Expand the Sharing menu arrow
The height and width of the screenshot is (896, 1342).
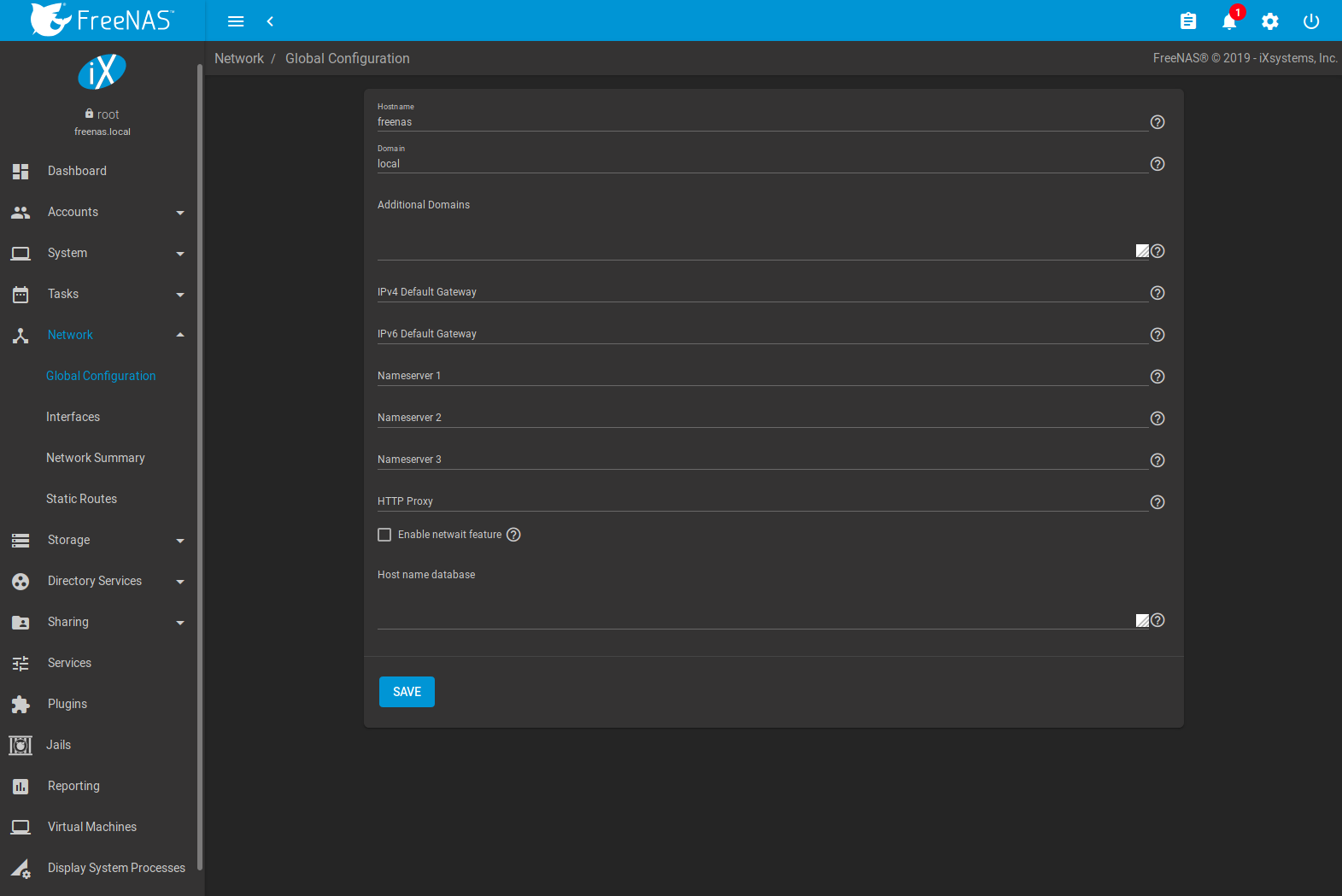(x=180, y=623)
